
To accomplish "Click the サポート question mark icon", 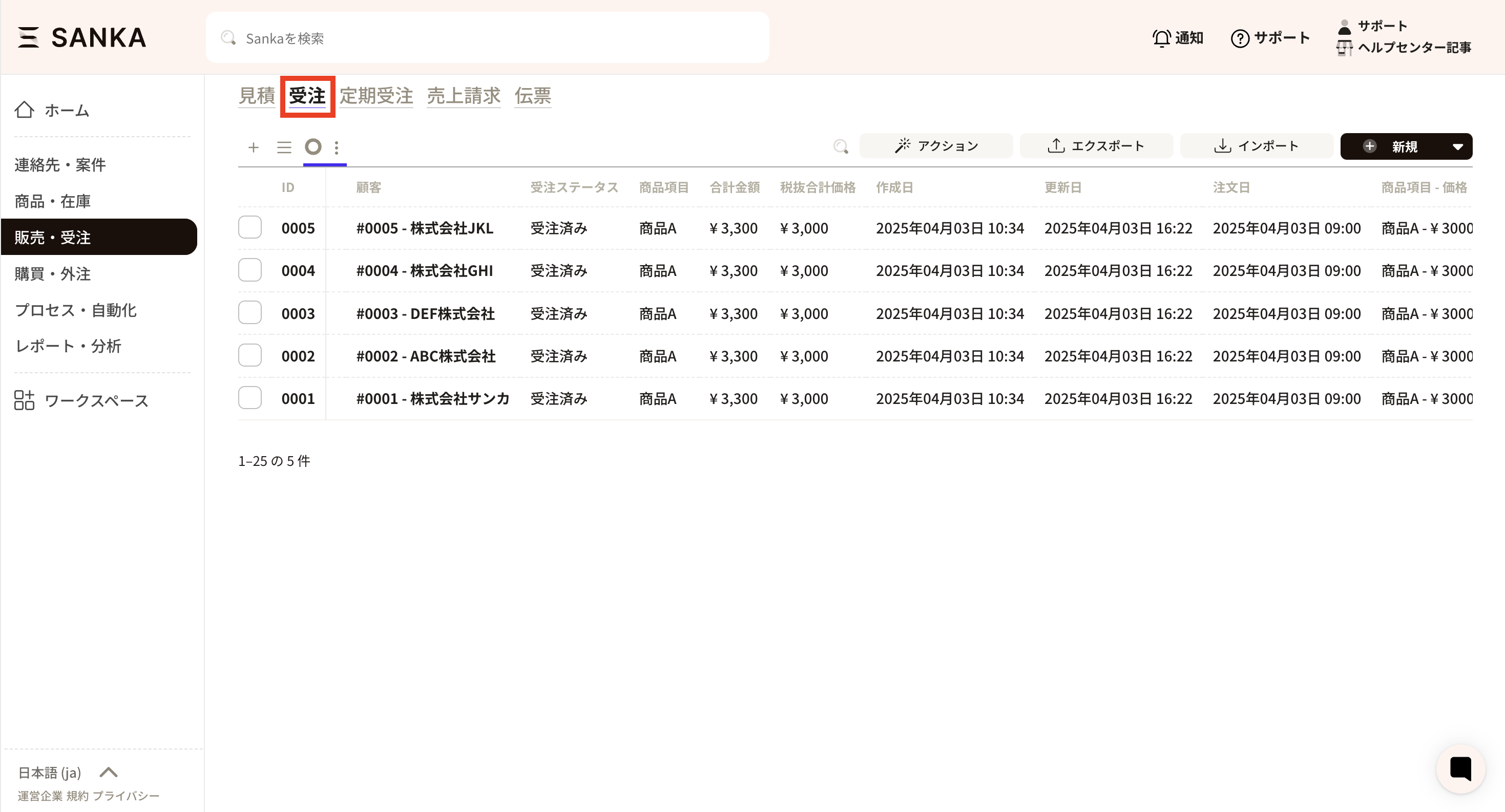I will point(1240,38).
